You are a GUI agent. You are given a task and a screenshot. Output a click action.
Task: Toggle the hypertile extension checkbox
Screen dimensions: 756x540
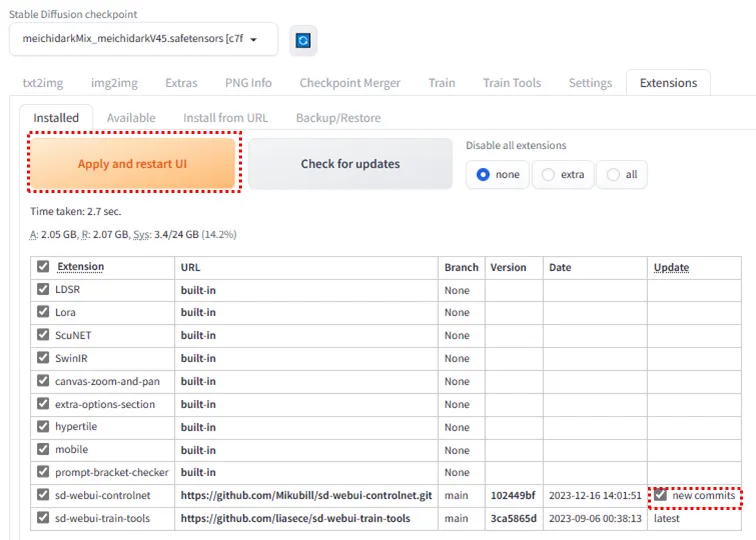(43, 426)
